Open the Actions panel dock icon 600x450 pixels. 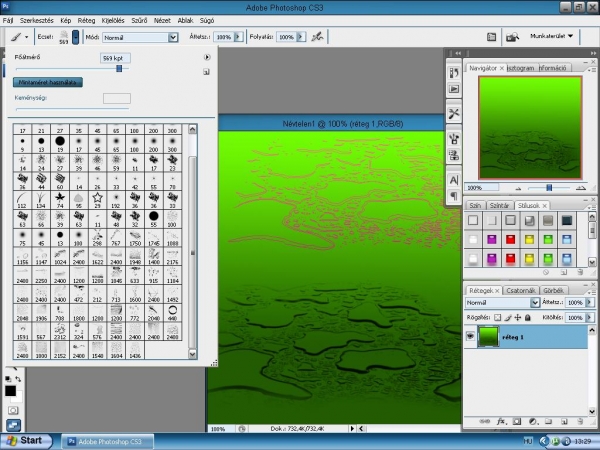tap(454, 89)
